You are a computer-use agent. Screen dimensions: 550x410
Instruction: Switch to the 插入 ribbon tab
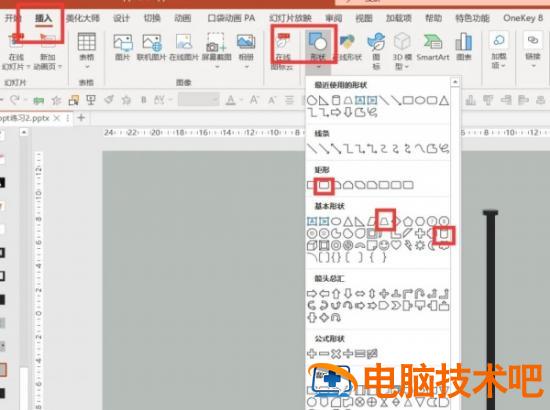pyautogui.click(x=43, y=18)
